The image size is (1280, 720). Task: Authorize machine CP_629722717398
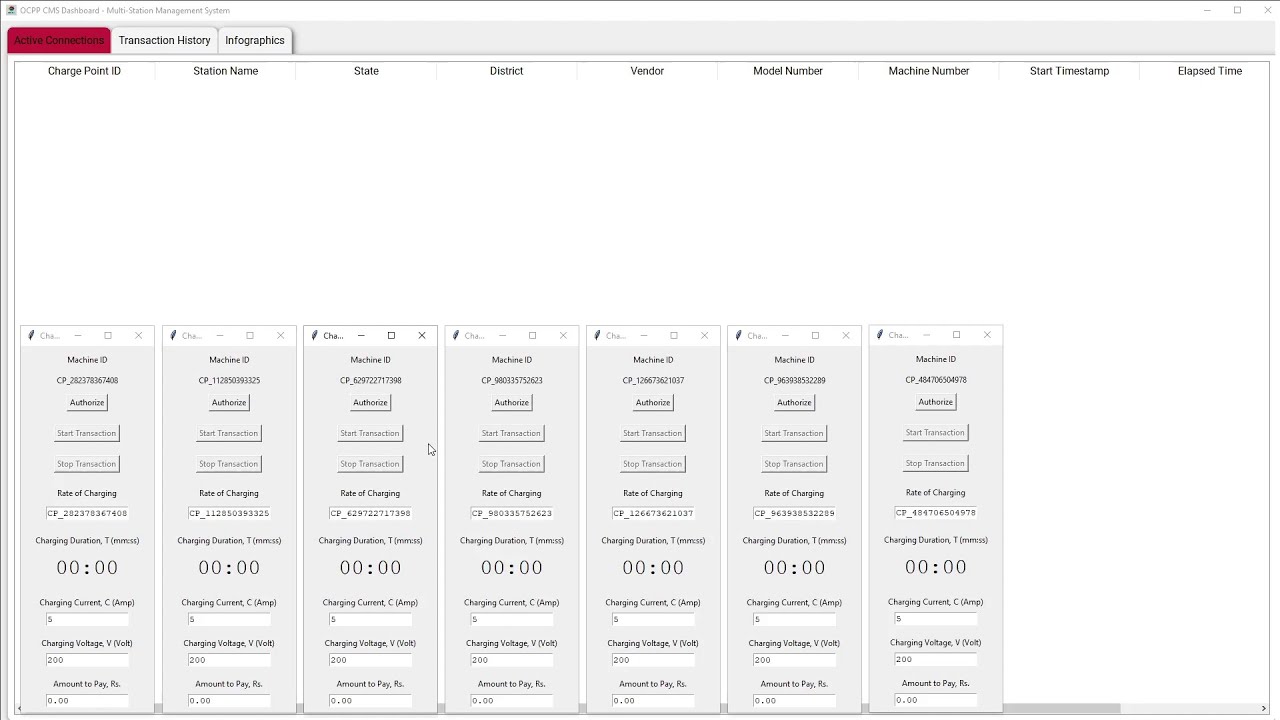coord(370,402)
